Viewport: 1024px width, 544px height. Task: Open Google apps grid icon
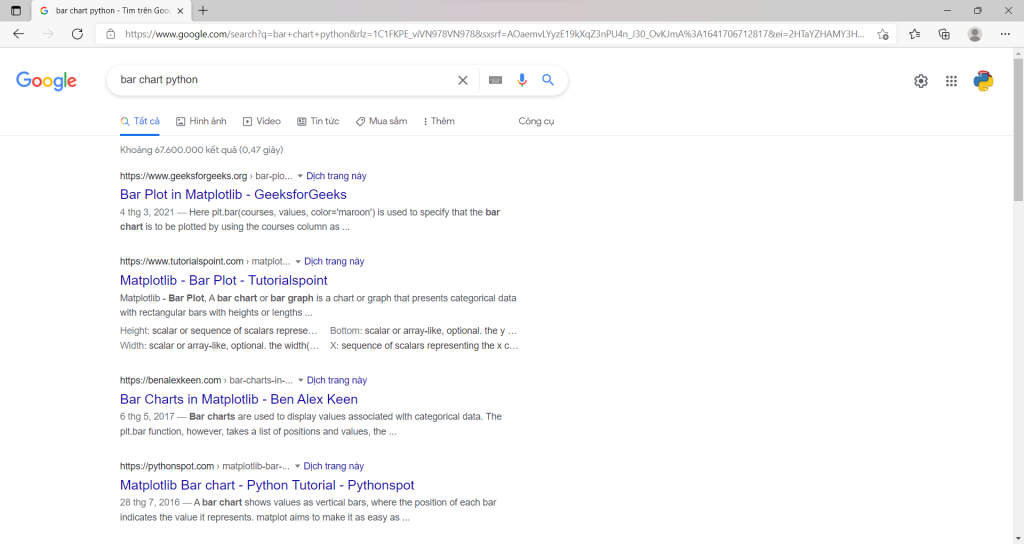click(952, 81)
